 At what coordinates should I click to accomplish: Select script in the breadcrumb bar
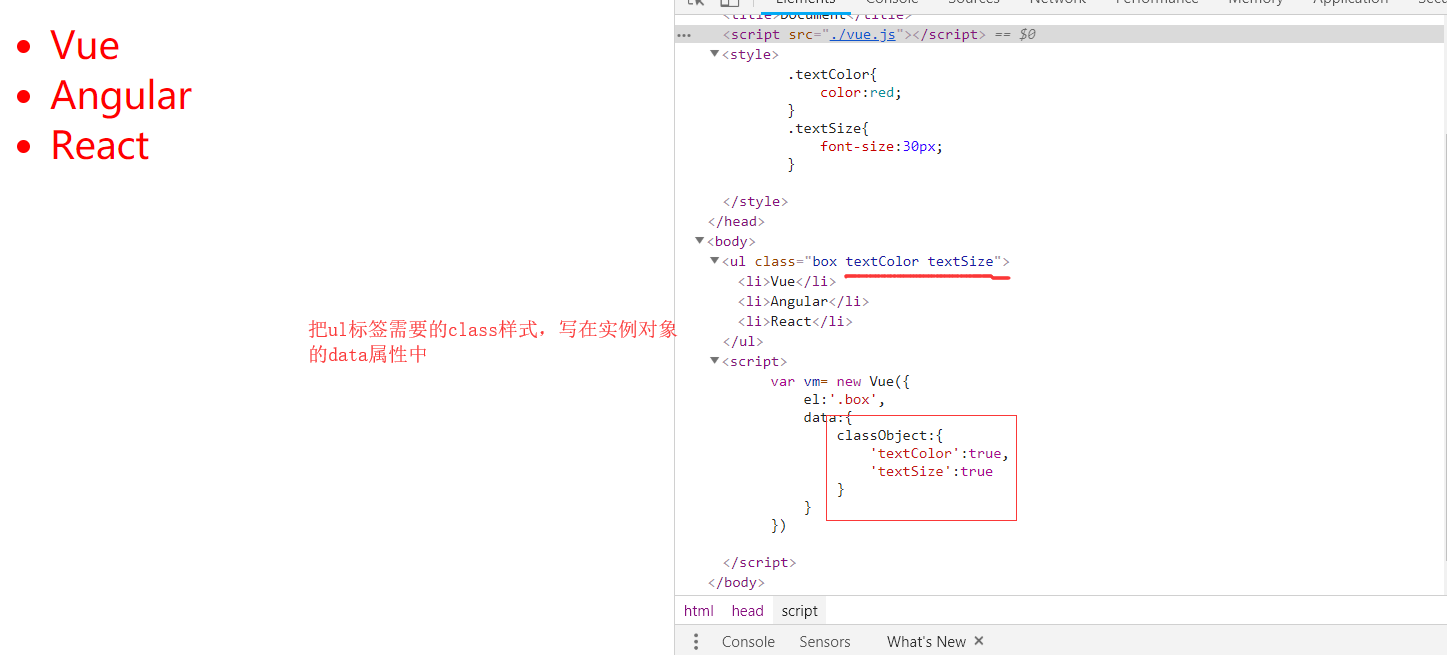click(x=799, y=611)
